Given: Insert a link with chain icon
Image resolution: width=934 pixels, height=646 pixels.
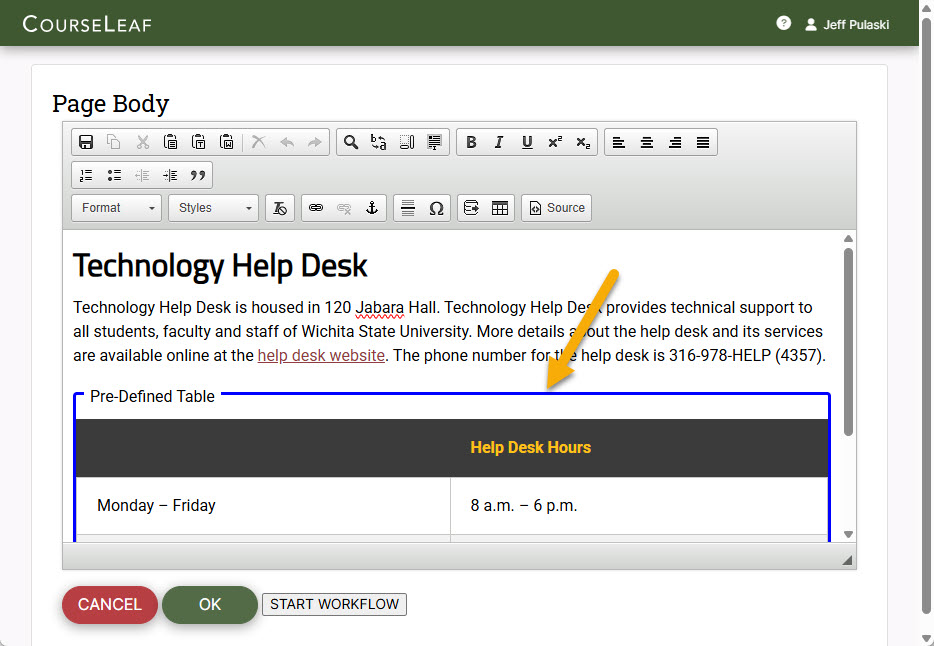Looking at the screenshot, I should pyautogui.click(x=316, y=208).
